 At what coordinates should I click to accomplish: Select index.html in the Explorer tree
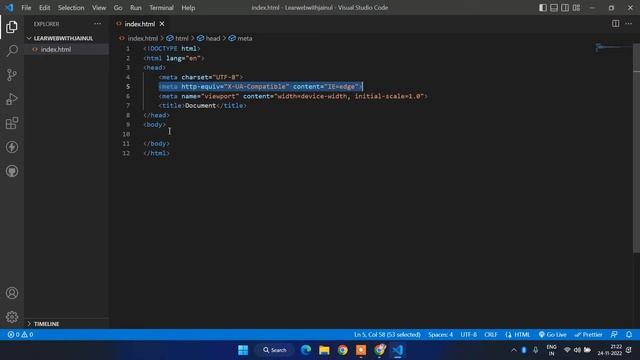tap(56, 49)
